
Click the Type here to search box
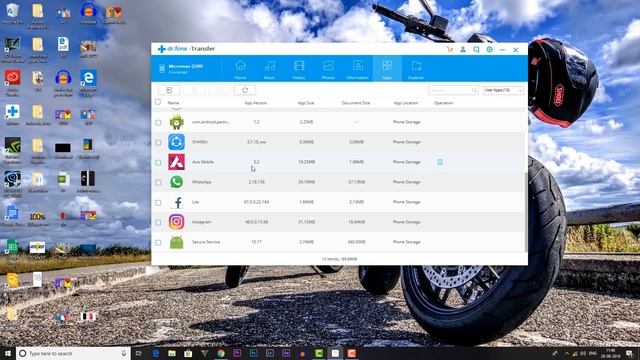pyautogui.click(x=73, y=353)
